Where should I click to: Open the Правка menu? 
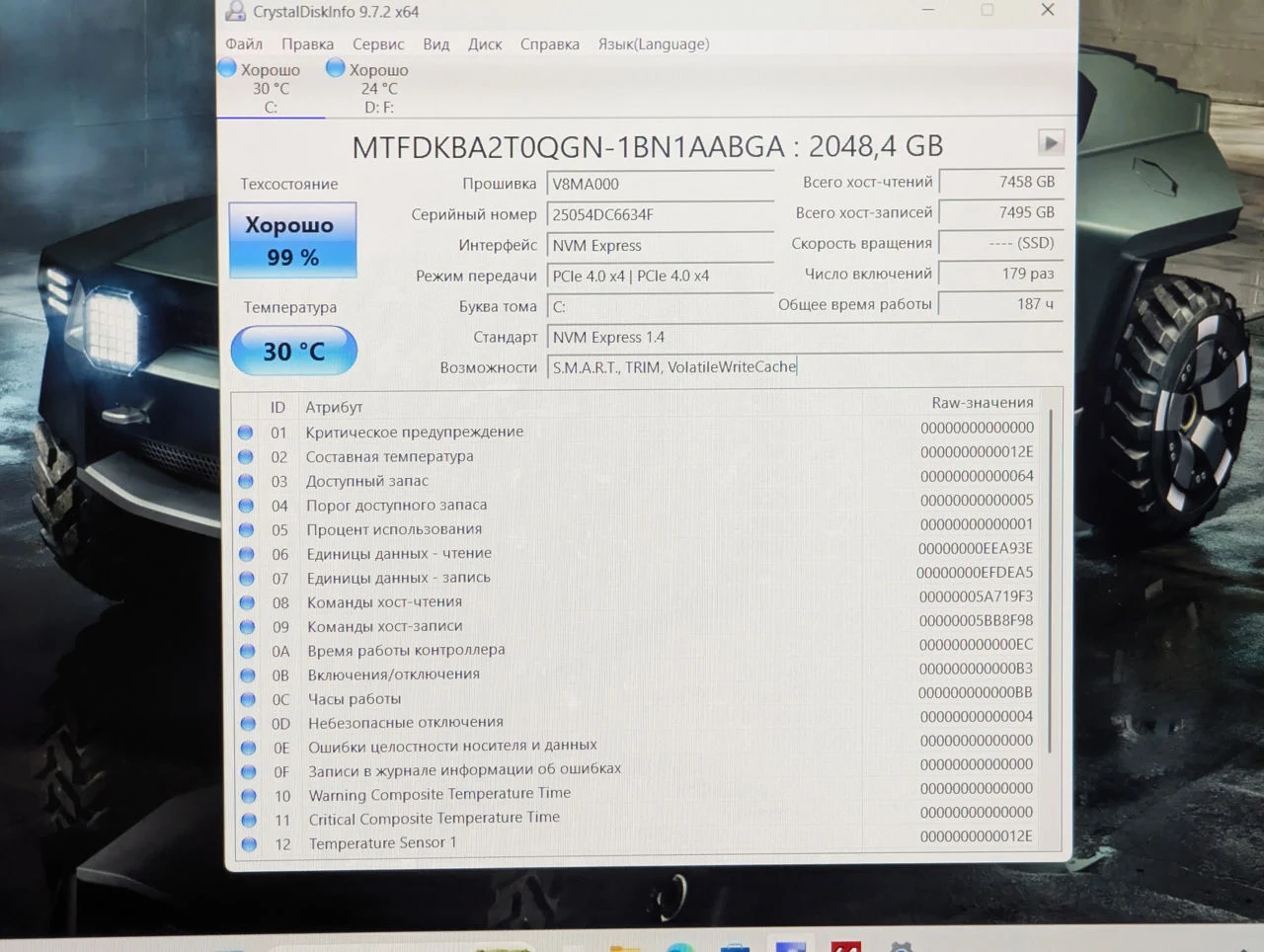(307, 43)
